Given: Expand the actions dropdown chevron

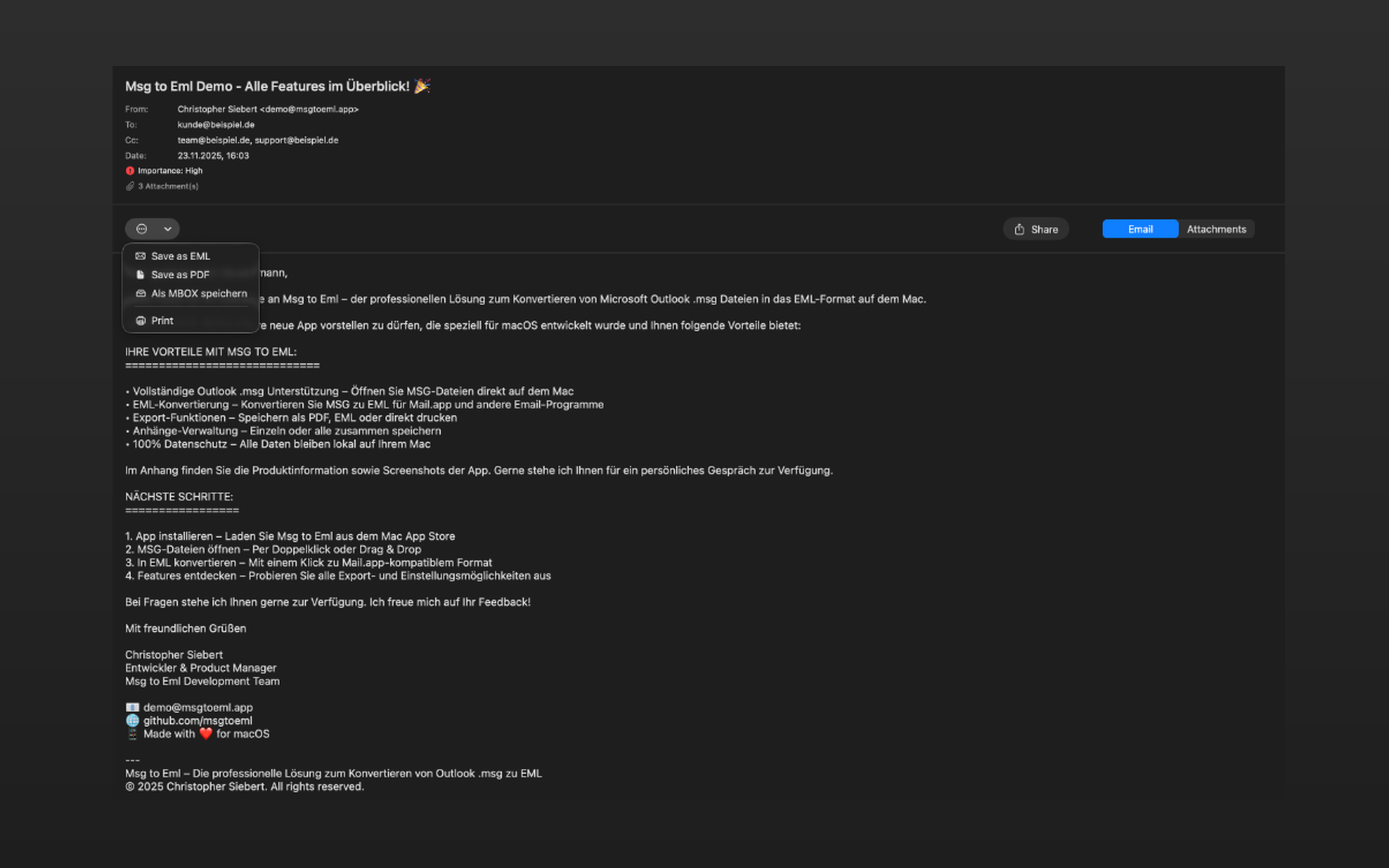Looking at the screenshot, I should (x=168, y=229).
